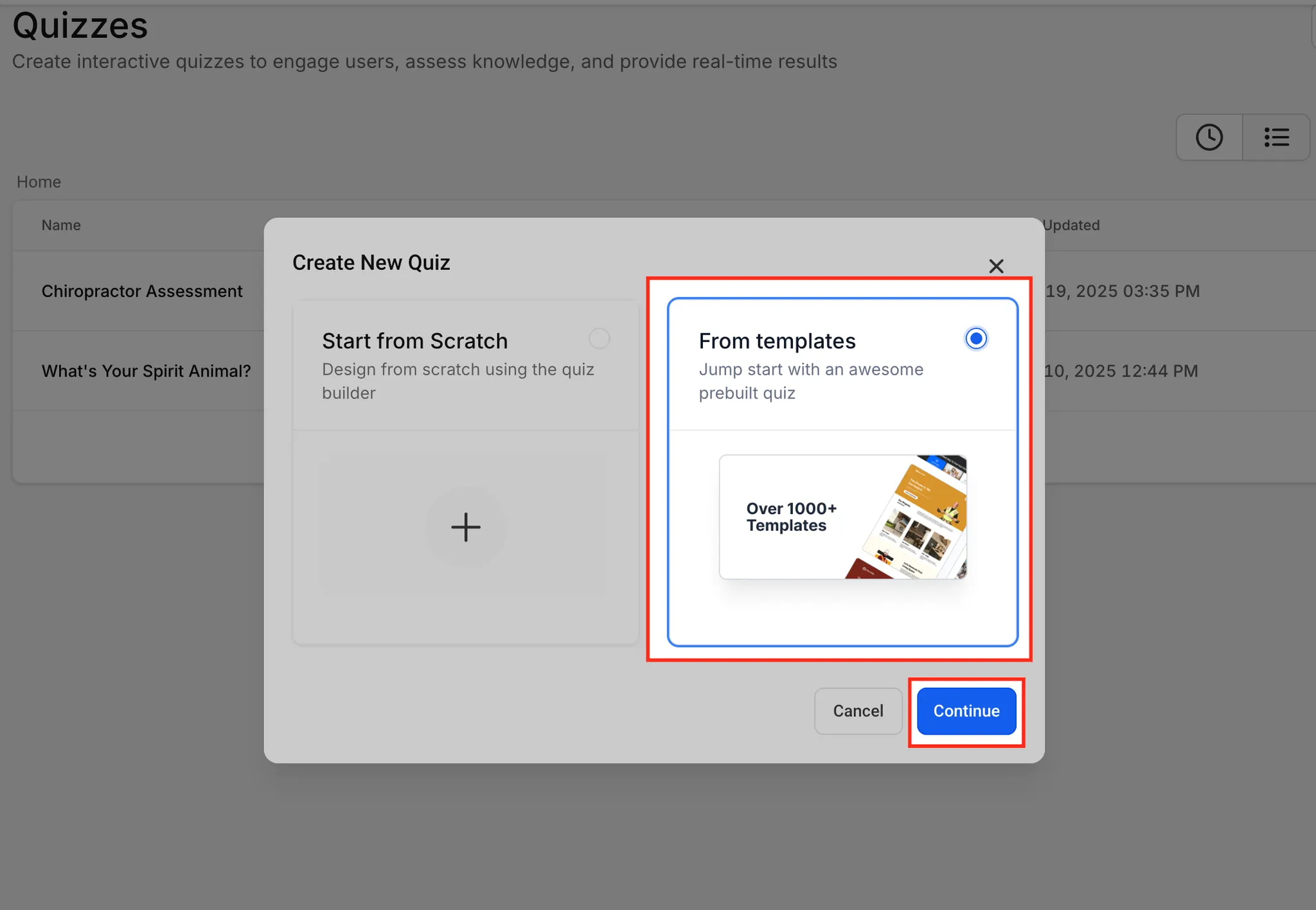Close the Create New Quiz dialog

coord(996,266)
